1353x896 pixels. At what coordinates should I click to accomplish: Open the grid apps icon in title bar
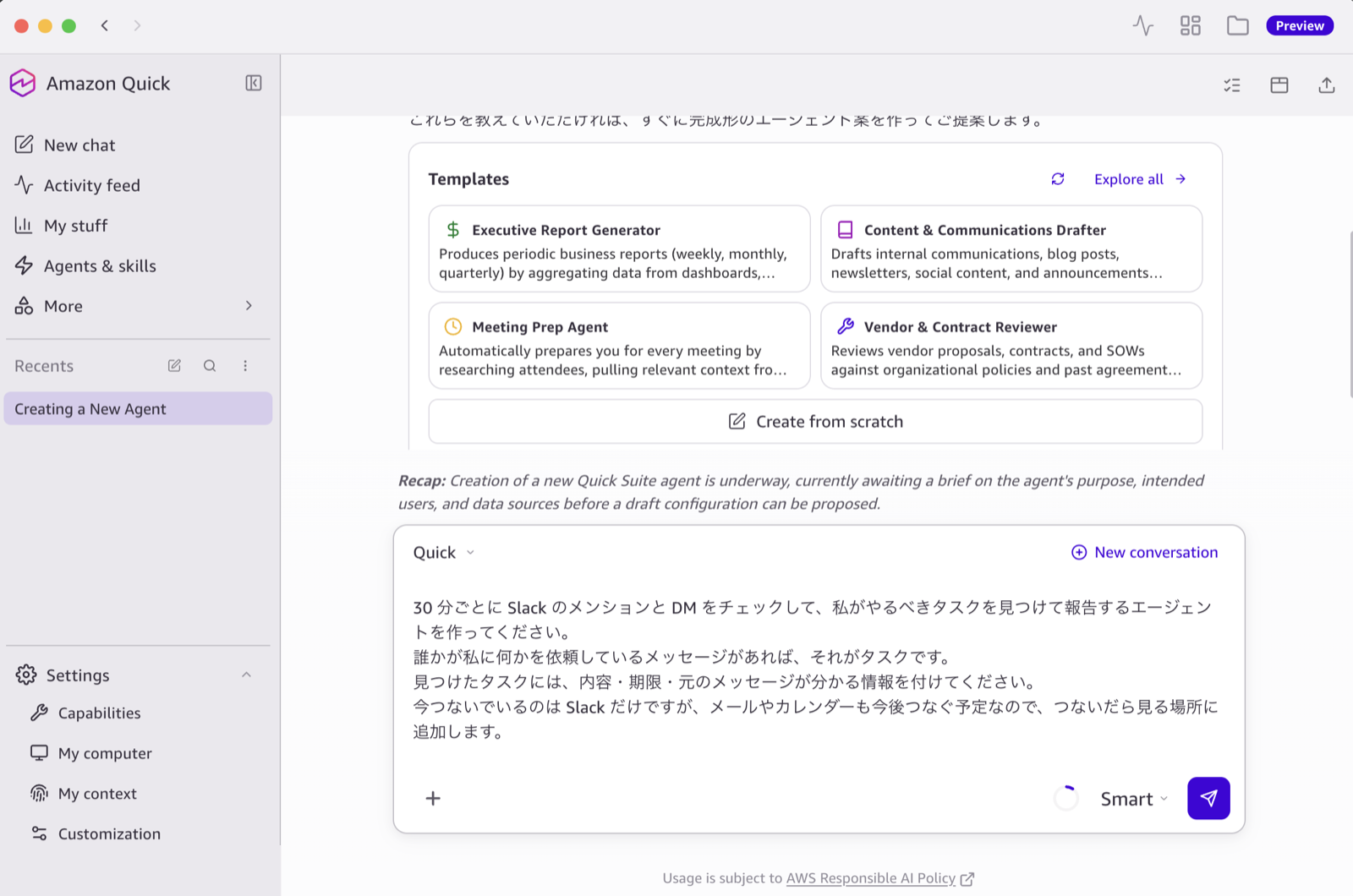tap(1191, 25)
